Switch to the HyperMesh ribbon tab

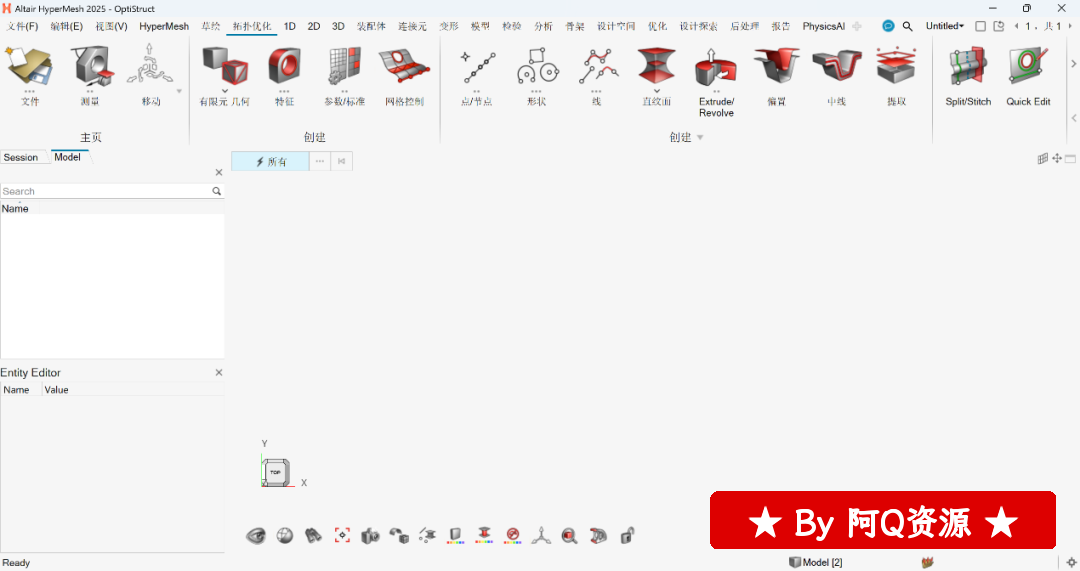pos(164,26)
